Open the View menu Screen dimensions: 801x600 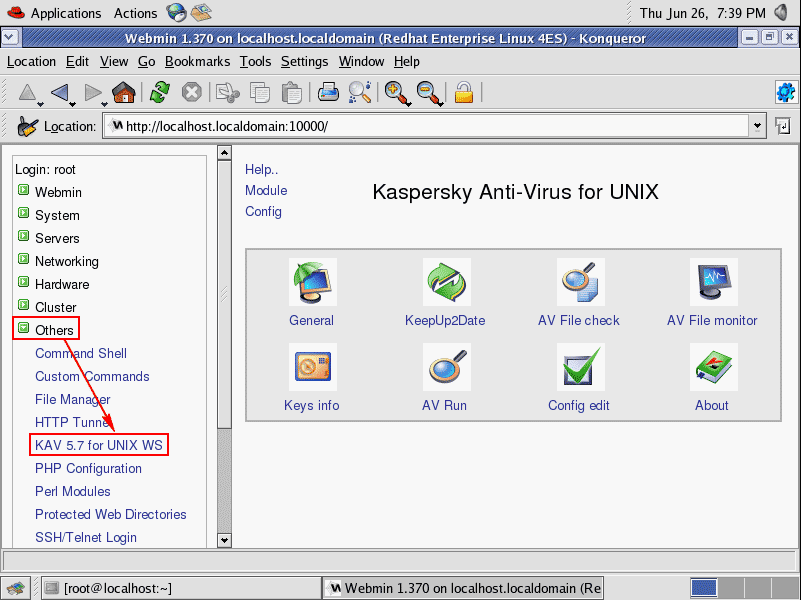(x=114, y=62)
